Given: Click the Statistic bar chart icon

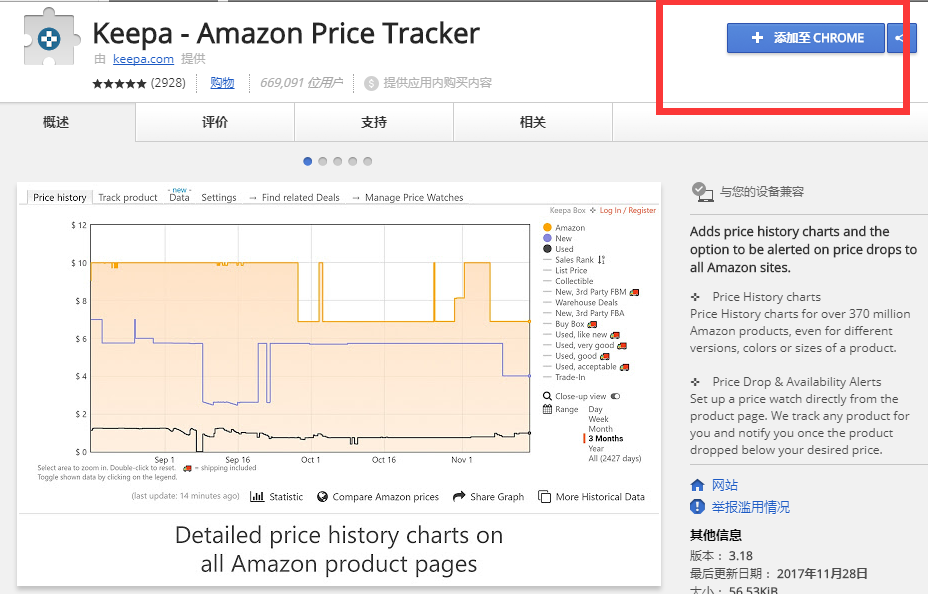Looking at the screenshot, I should click(257, 496).
